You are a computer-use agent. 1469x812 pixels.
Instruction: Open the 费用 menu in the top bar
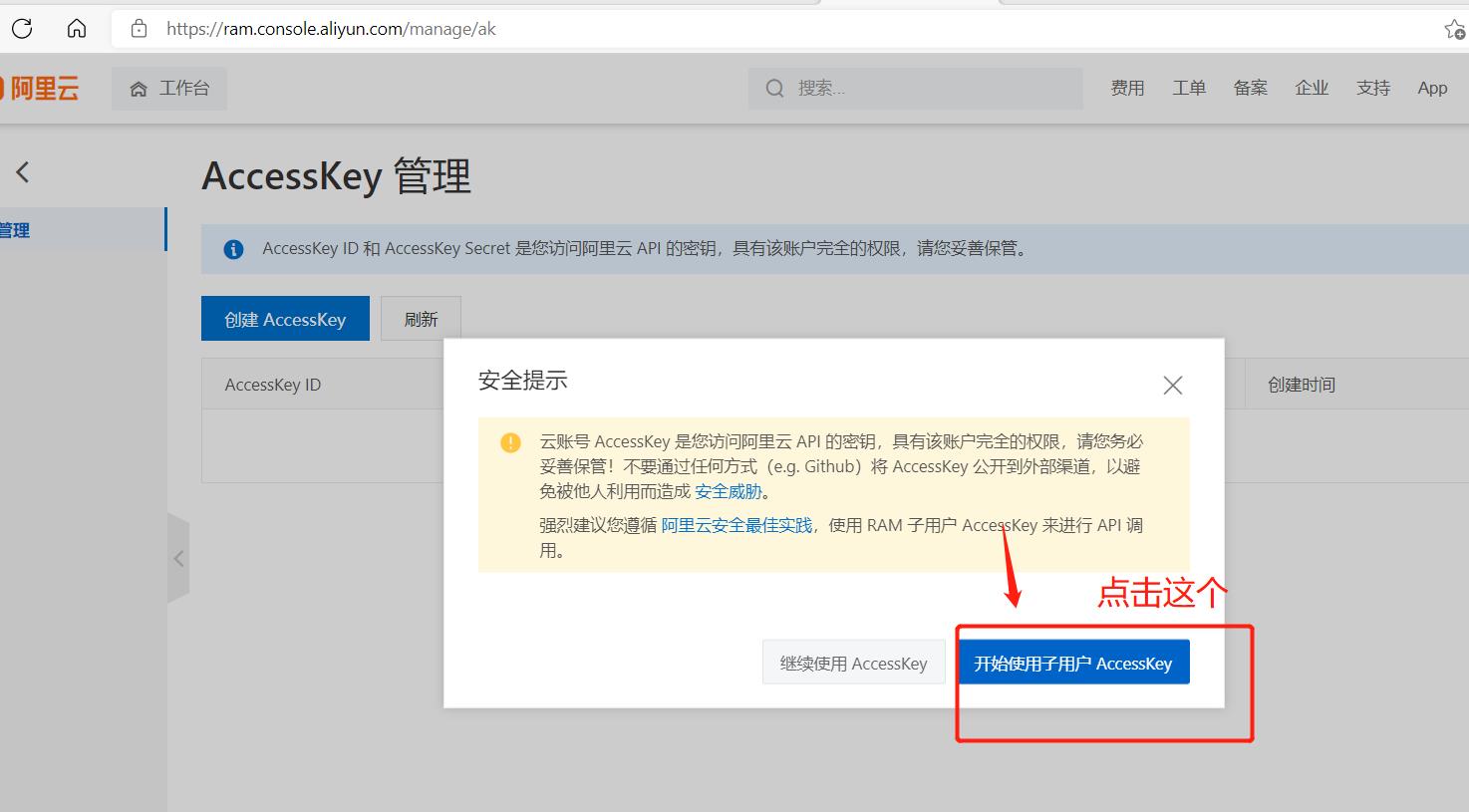click(1127, 88)
